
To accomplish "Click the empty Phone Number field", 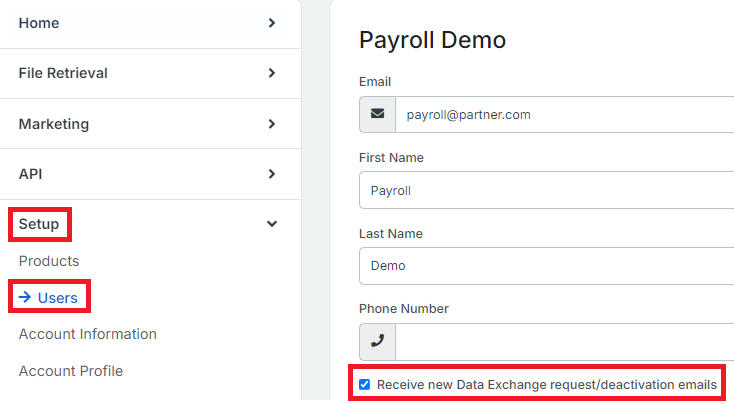I will [565, 341].
